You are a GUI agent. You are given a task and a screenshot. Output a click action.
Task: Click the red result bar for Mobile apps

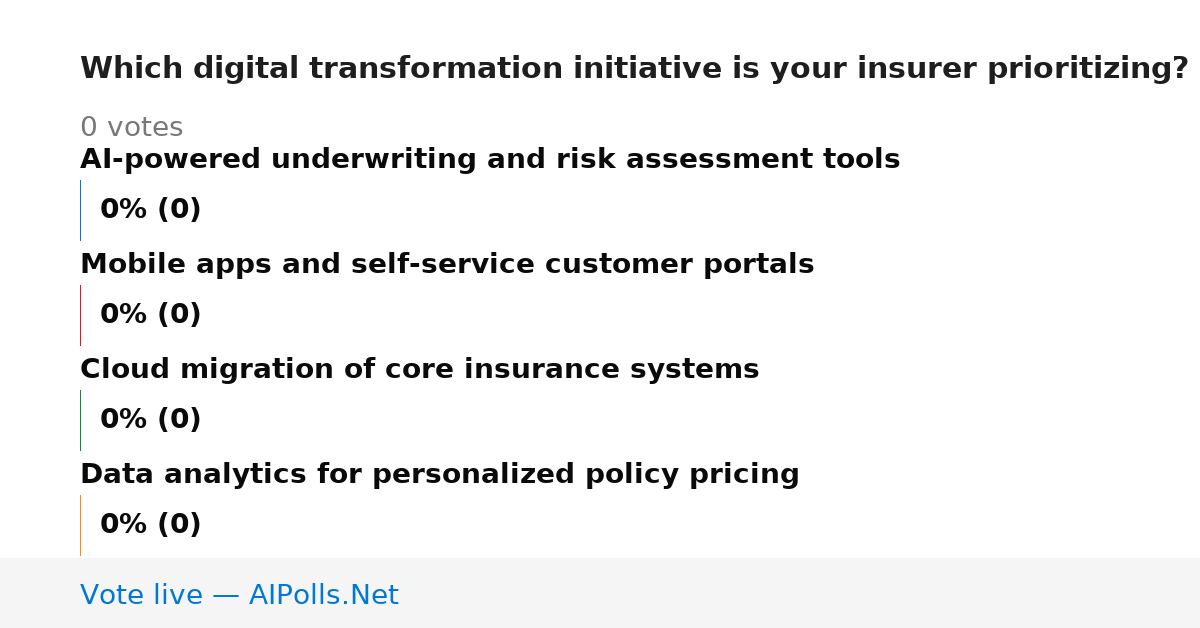pos(80,315)
